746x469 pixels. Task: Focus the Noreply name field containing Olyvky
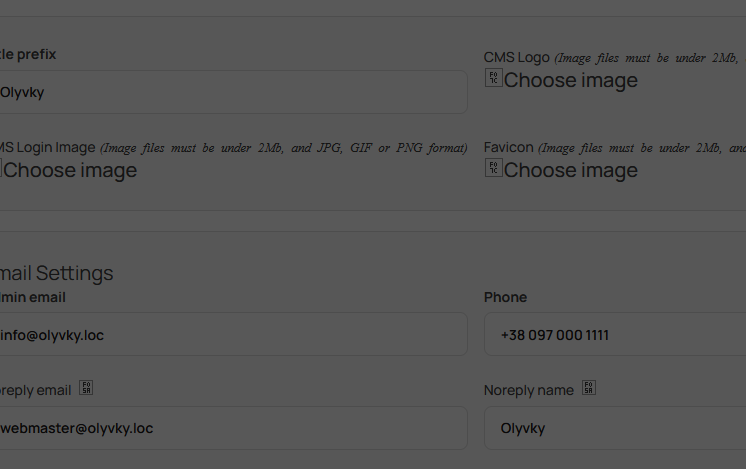pos(615,428)
